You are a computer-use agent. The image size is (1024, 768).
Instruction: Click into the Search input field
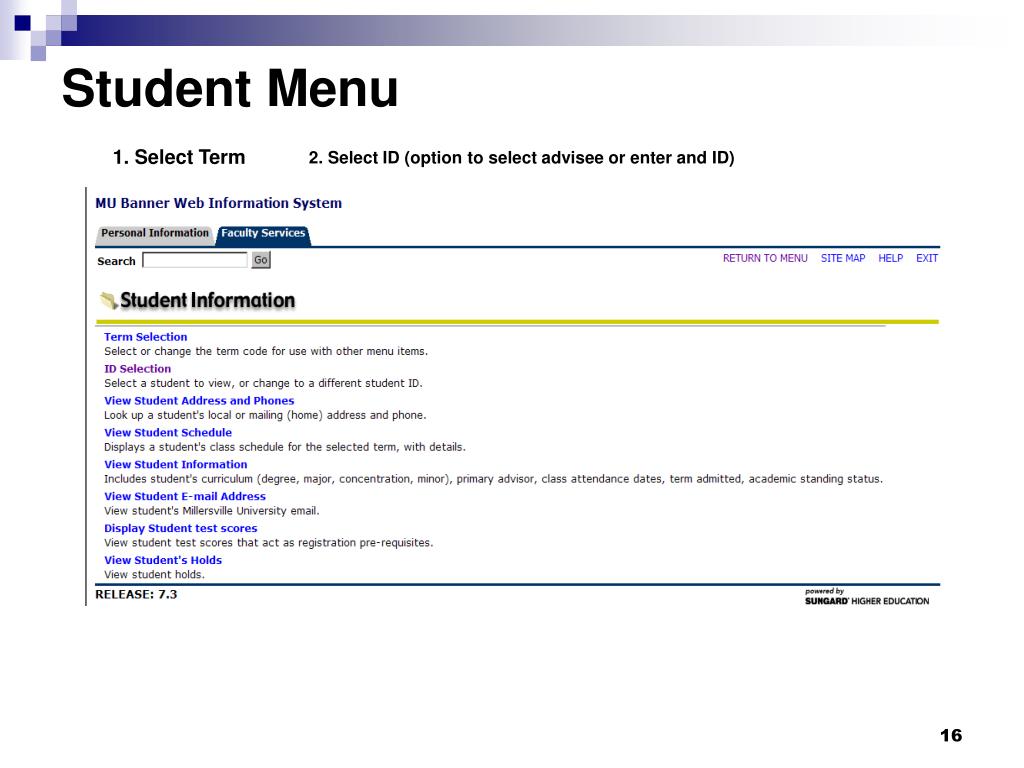coord(195,260)
